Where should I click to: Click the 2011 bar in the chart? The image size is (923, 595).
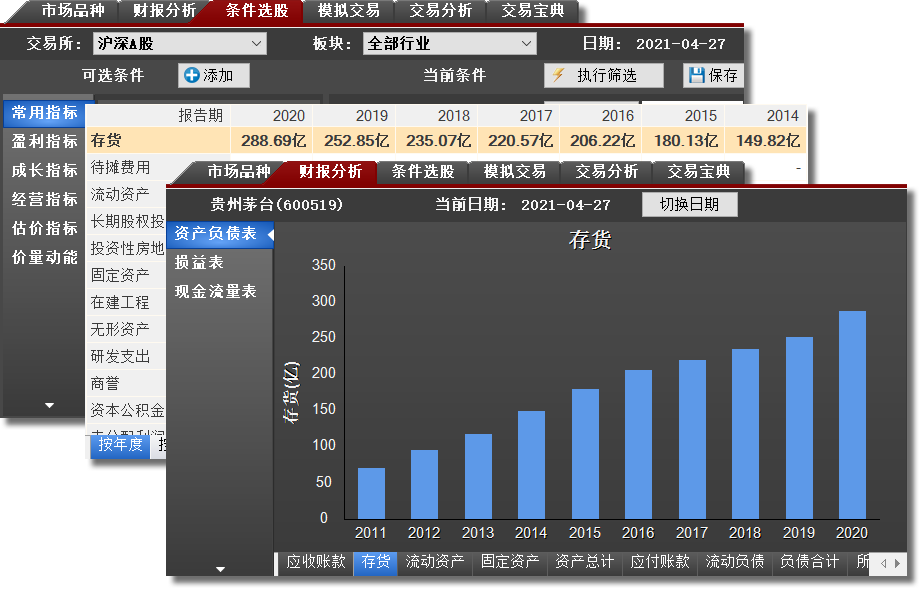point(371,493)
